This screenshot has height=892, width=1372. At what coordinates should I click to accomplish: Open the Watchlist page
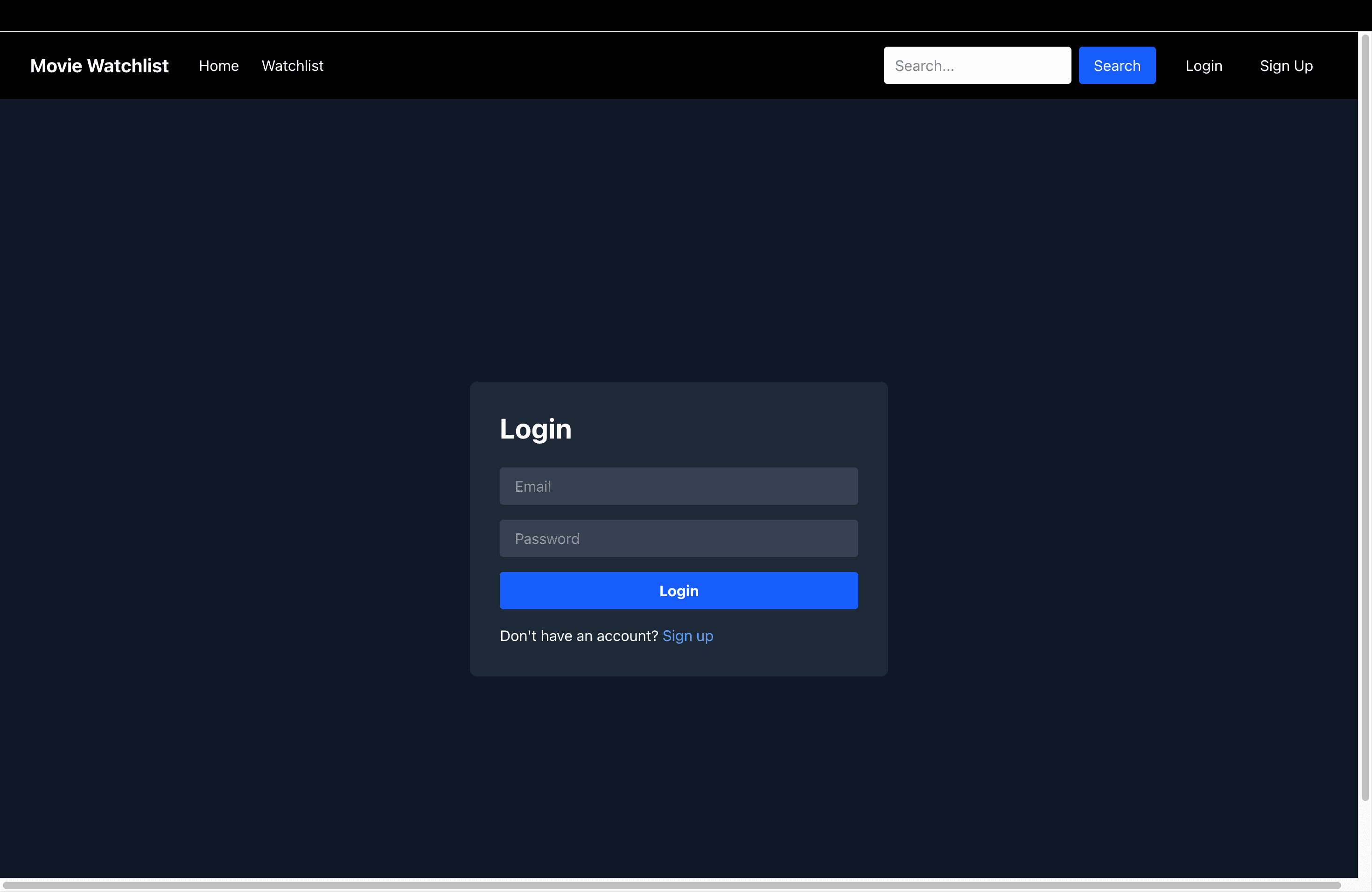[x=292, y=66]
